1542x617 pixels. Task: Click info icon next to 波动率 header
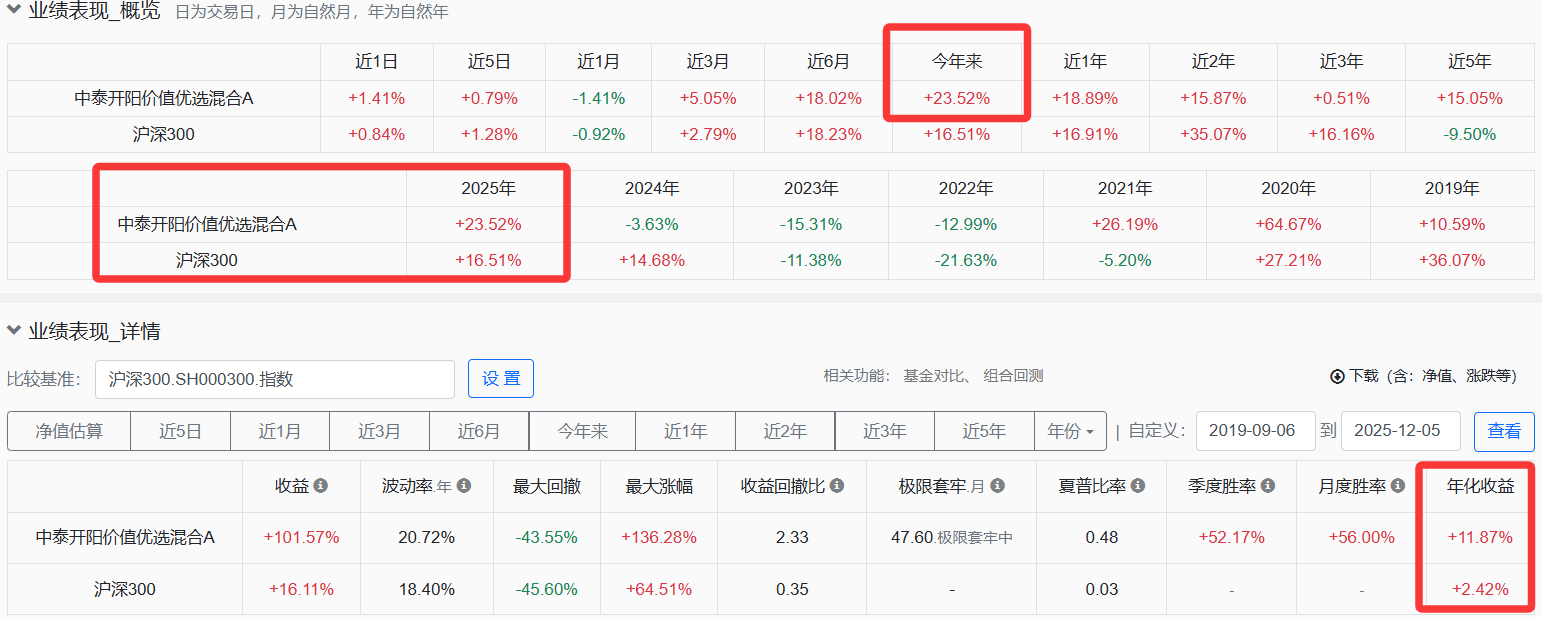coord(464,486)
